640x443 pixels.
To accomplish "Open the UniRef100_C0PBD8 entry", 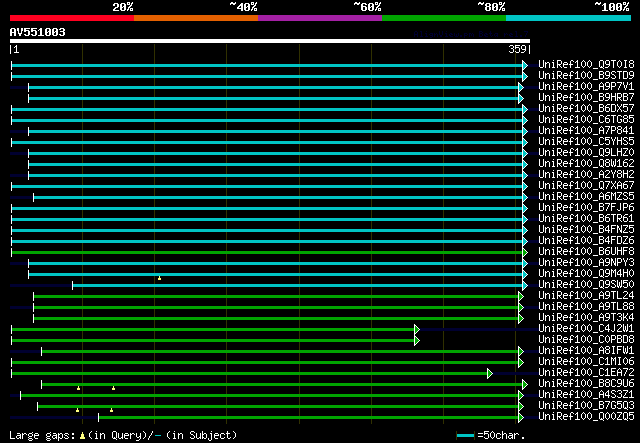I will [586, 340].
